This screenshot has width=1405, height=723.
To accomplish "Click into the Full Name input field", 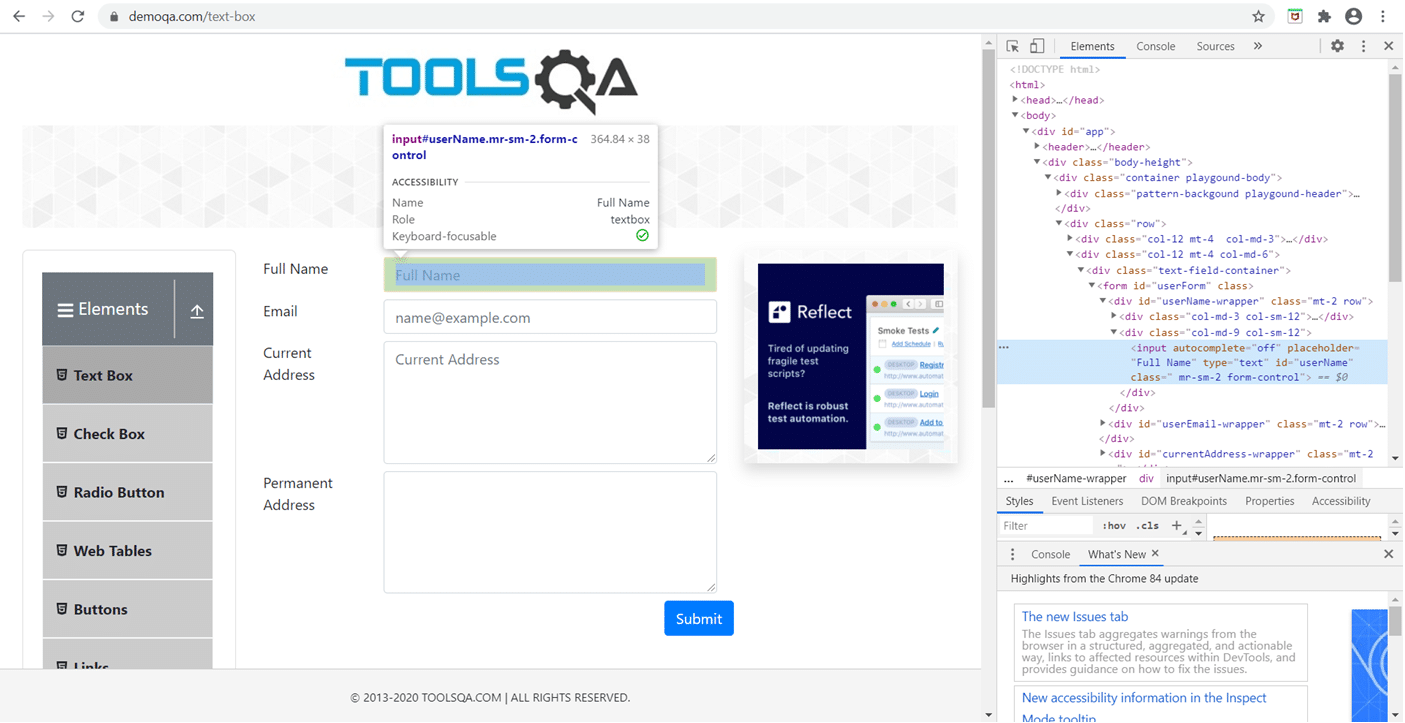I will tap(550, 275).
